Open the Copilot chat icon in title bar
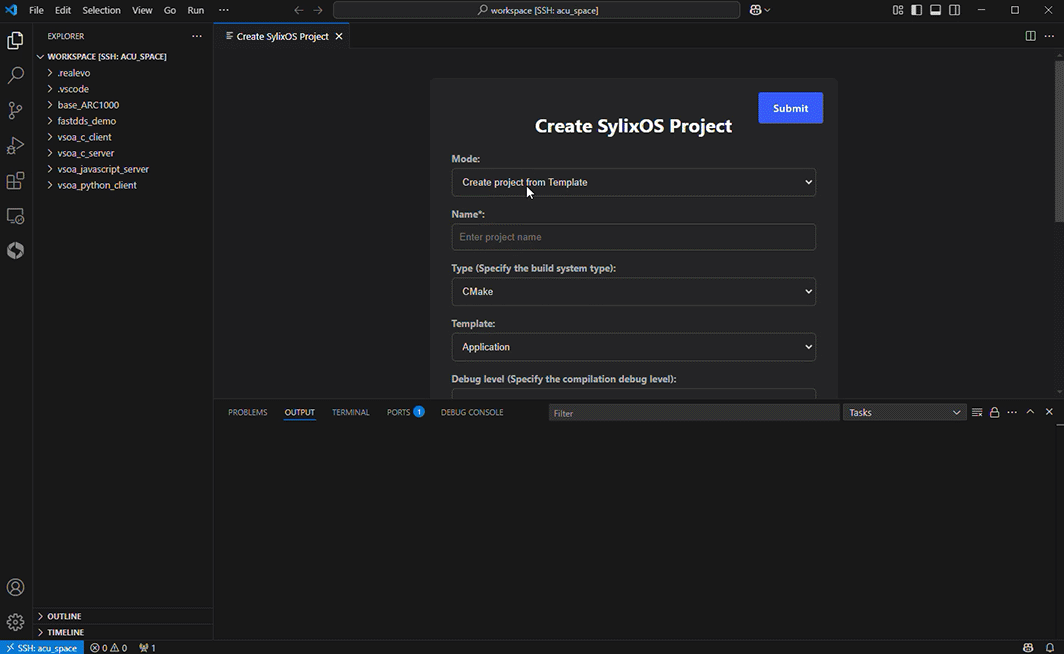The image size is (1064, 654). coord(755,10)
